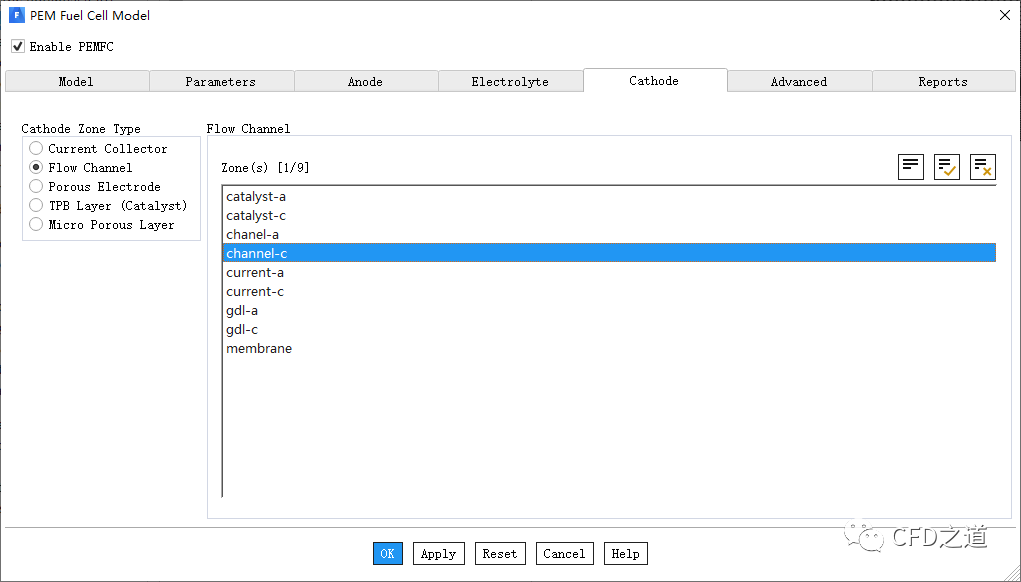Select TPB Layer (Catalyst) option
The height and width of the screenshot is (582, 1021).
36,206
